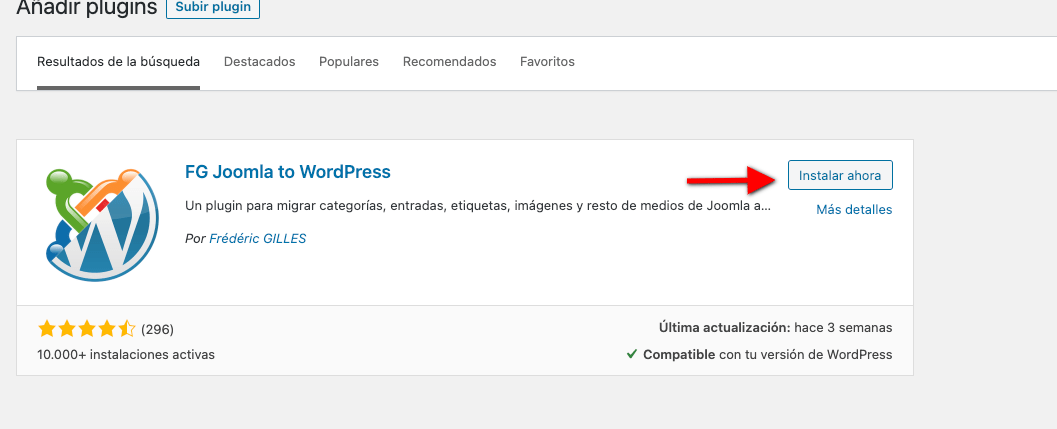Viewport: 1057px width, 429px height.
Task: Go to the Favoritos tab
Action: tap(547, 62)
